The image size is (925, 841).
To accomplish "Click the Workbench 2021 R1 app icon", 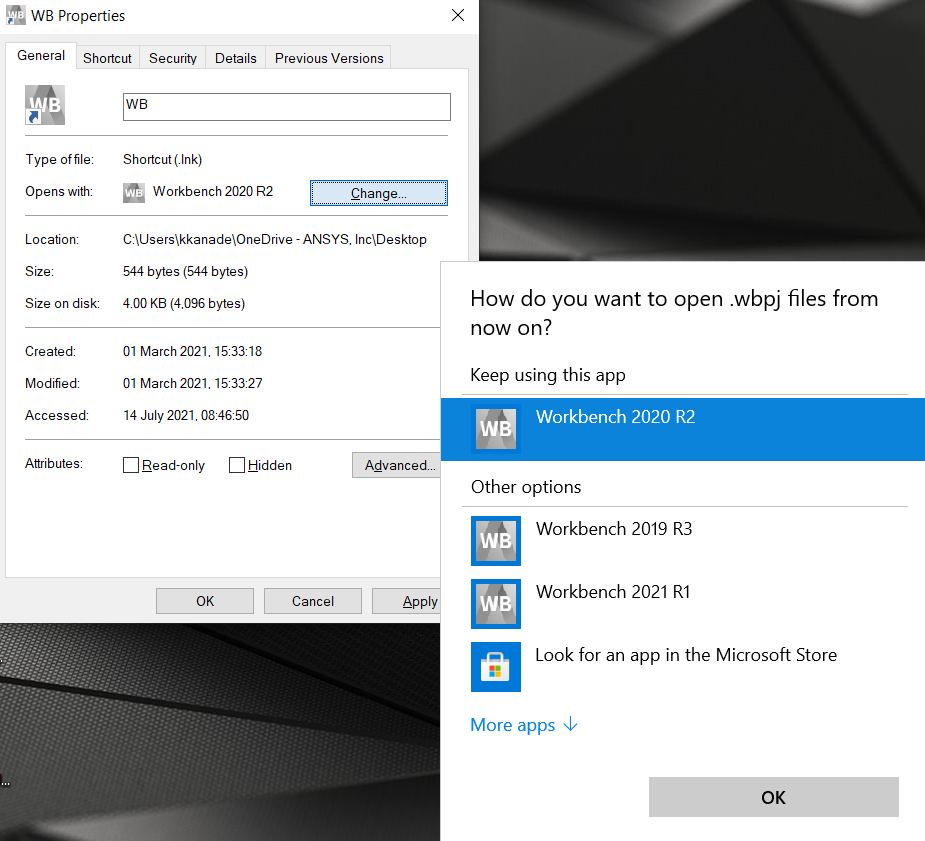I will click(x=496, y=604).
